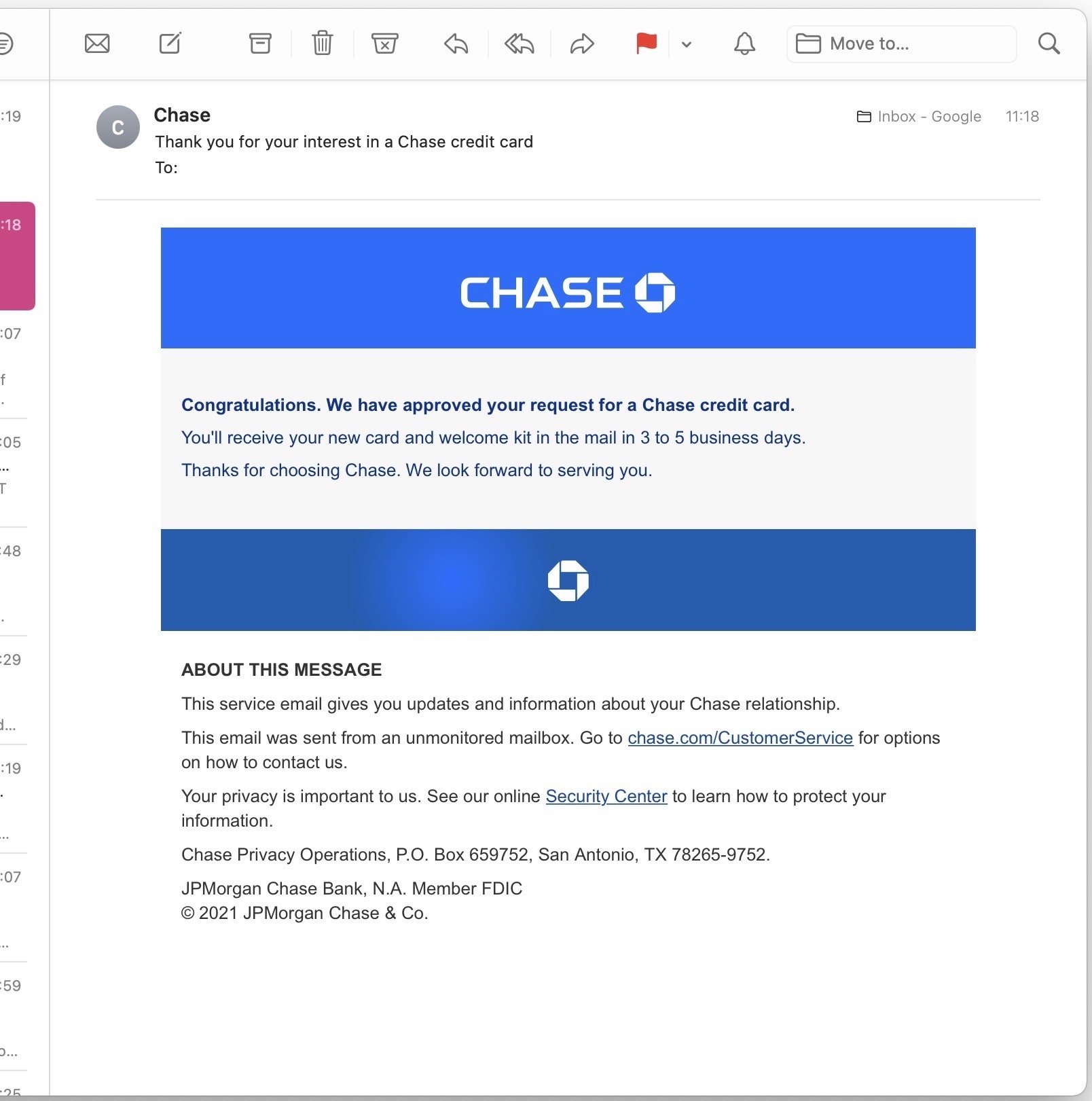Open the Move to… folder field
1092x1101 pixels.
(x=901, y=44)
